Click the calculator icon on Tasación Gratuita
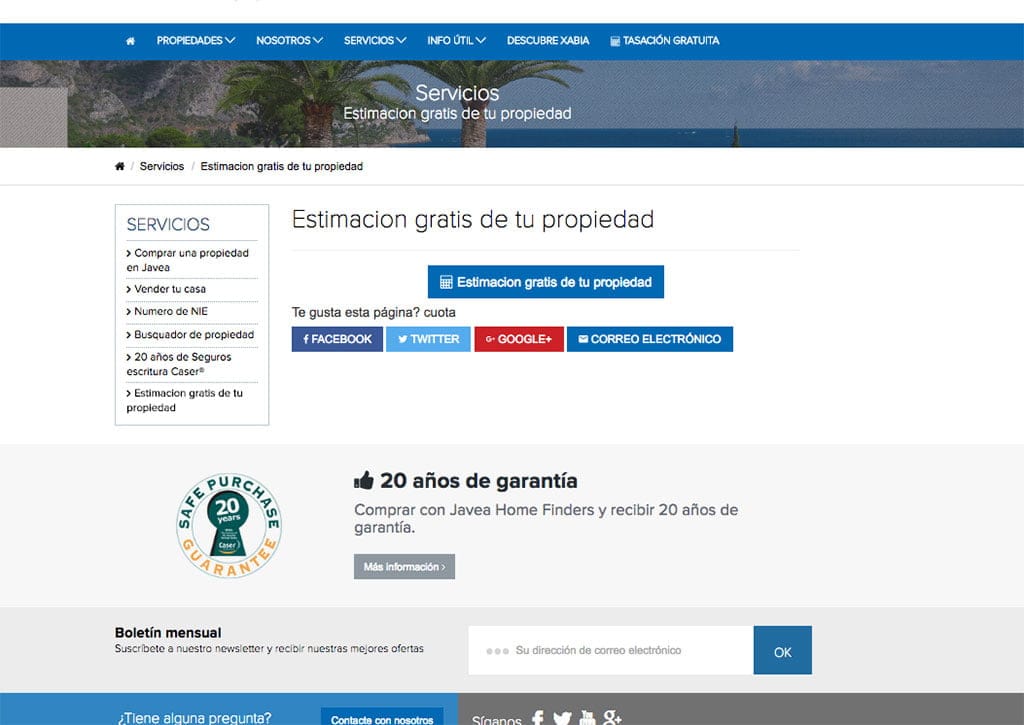The image size is (1024, 725). (618, 41)
